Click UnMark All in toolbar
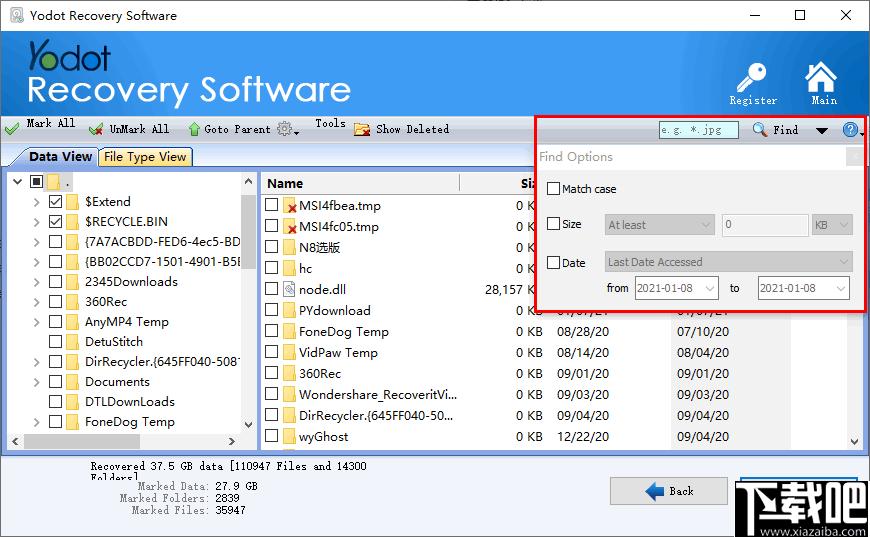 129,129
